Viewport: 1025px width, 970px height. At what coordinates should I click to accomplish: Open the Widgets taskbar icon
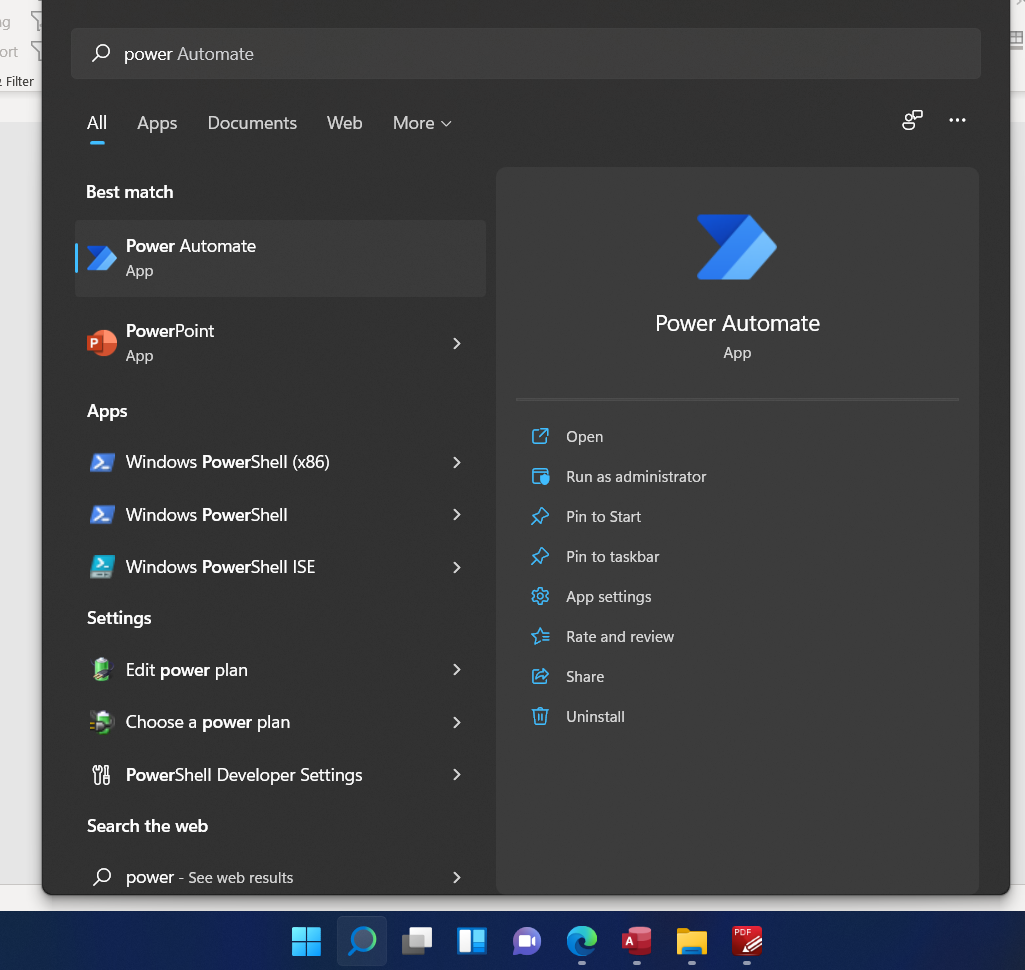pos(472,941)
